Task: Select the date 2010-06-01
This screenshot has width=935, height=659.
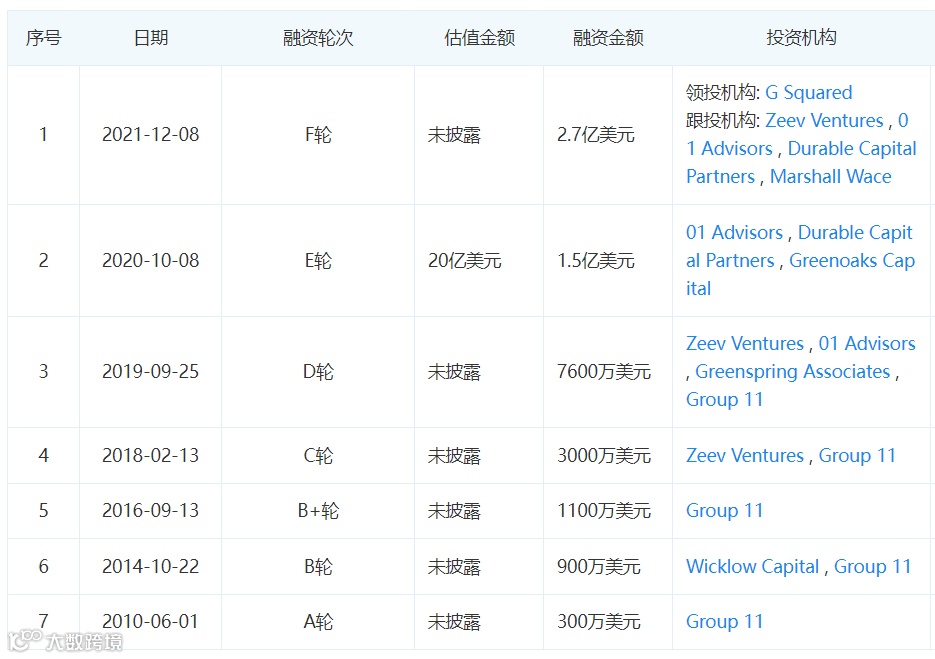Action: [x=150, y=621]
